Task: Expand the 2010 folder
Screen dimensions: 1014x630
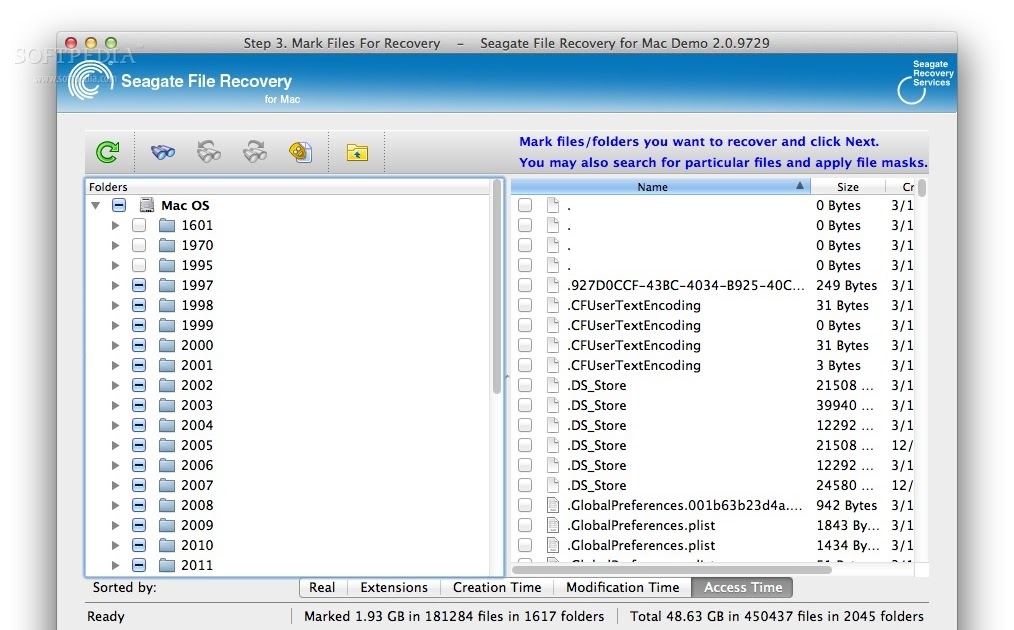Action: point(115,545)
